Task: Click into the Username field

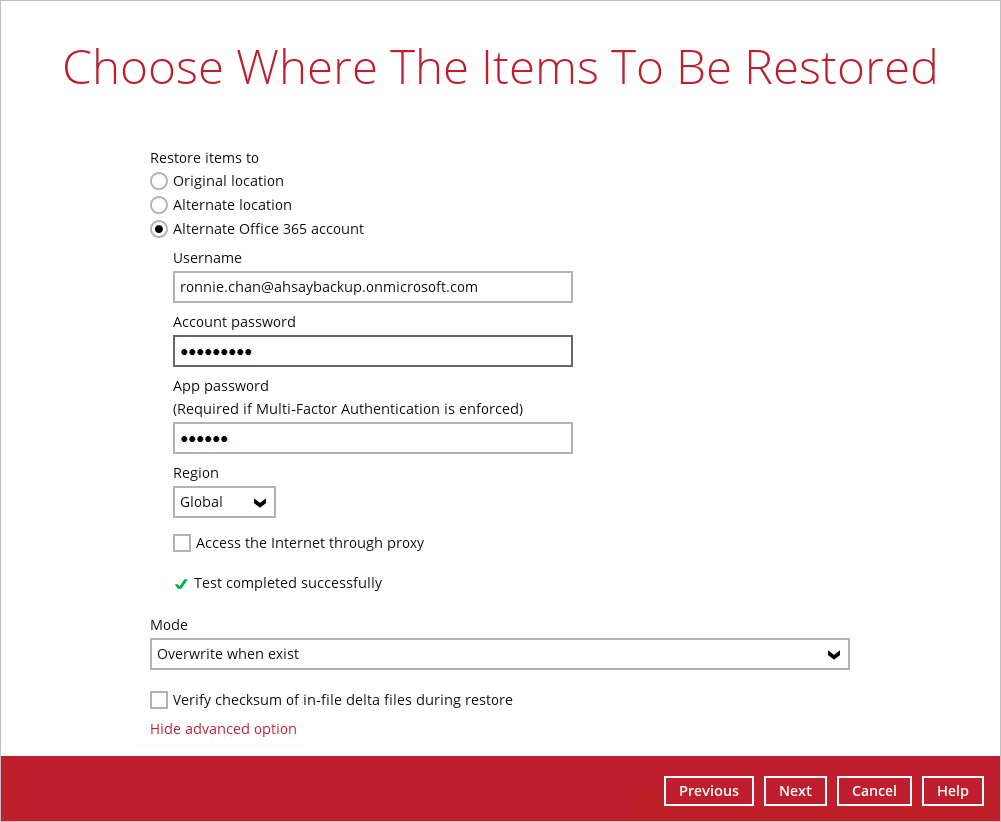Action: [373, 287]
